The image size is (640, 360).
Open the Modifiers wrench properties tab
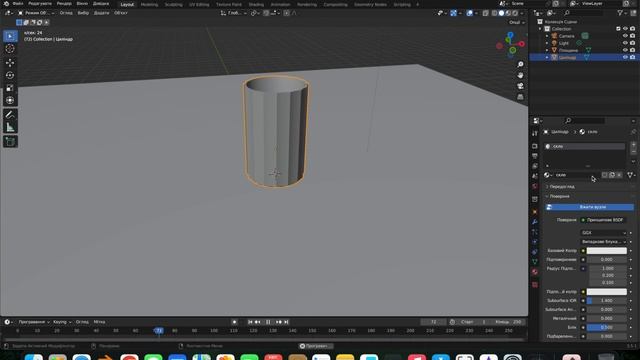click(535, 222)
